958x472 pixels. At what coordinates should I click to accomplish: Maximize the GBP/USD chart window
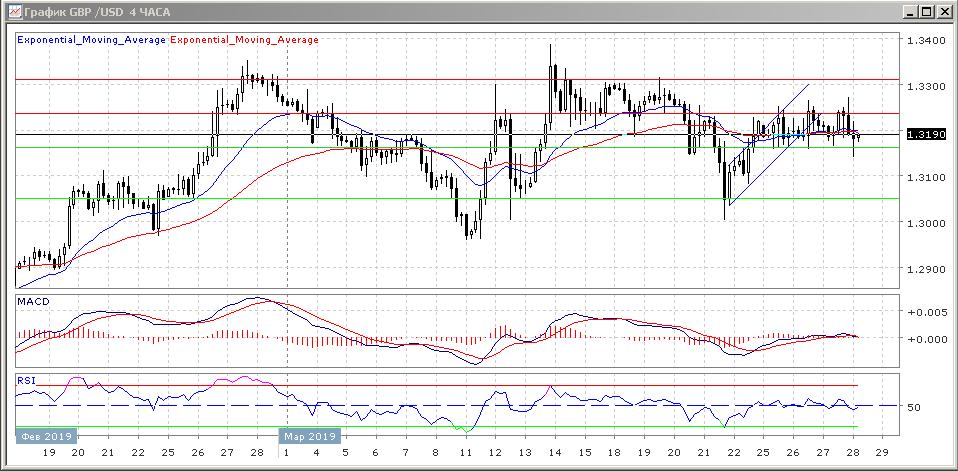click(x=926, y=12)
